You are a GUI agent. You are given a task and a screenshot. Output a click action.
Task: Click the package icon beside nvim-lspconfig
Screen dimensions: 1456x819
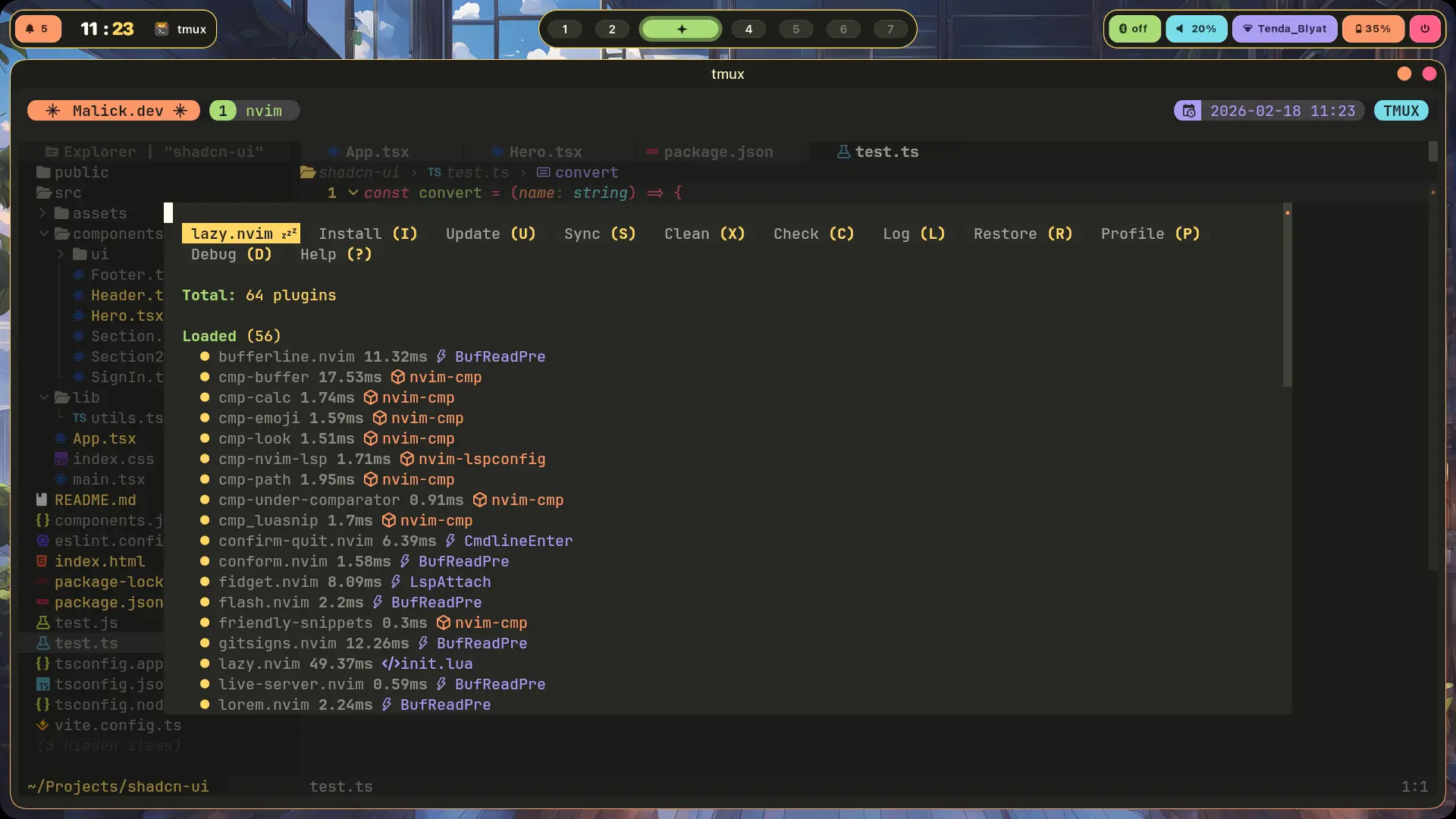click(x=406, y=459)
